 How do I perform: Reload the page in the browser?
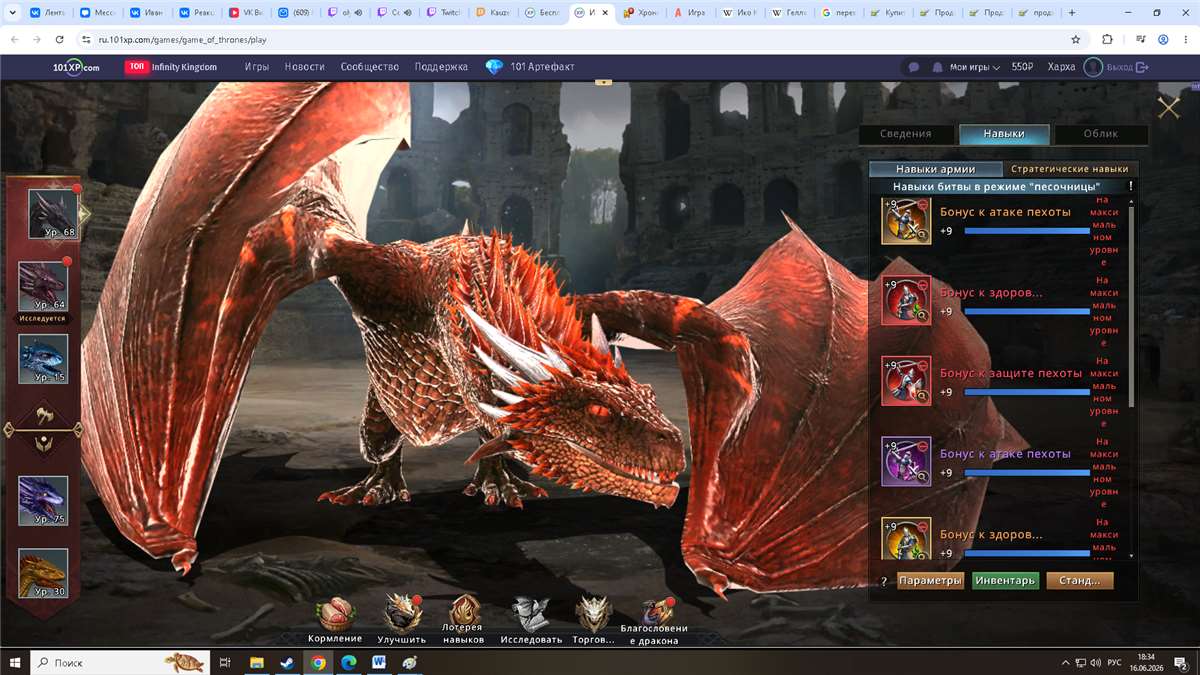pos(60,39)
